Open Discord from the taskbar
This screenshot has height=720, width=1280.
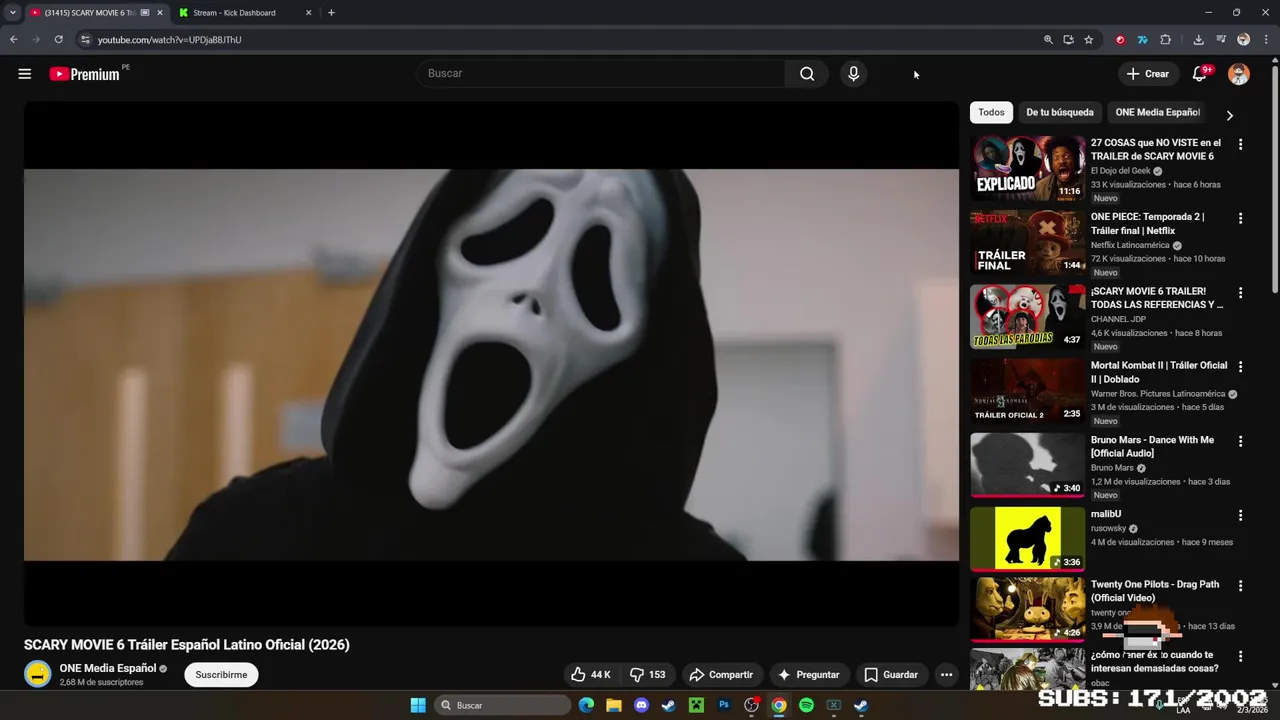pos(641,706)
